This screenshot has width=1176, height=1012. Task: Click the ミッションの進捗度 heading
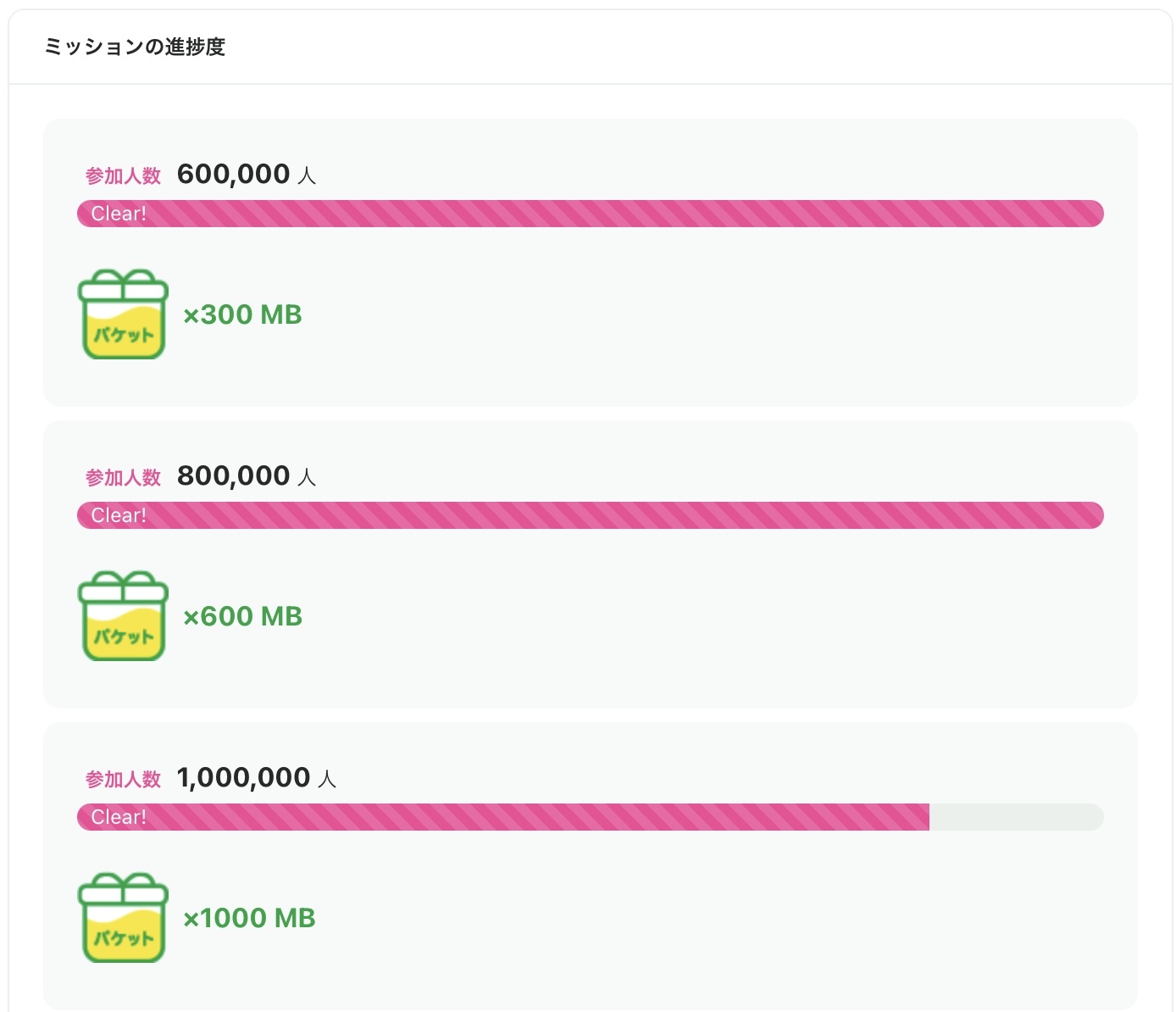[135, 47]
